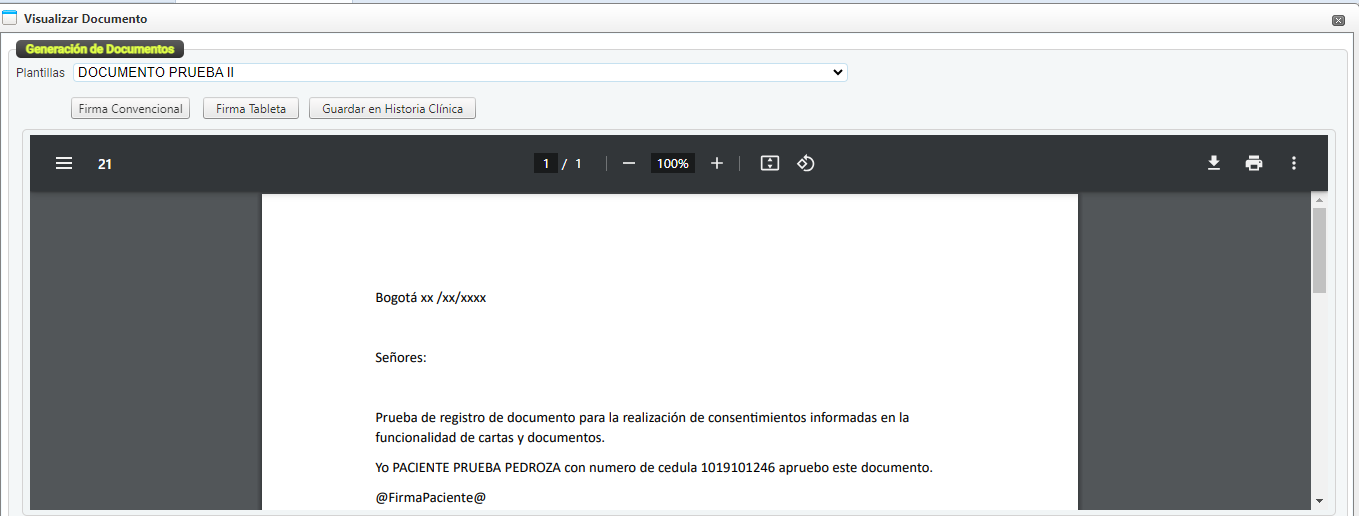Click the Señores: line in document
This screenshot has height=516, width=1359.
point(401,358)
